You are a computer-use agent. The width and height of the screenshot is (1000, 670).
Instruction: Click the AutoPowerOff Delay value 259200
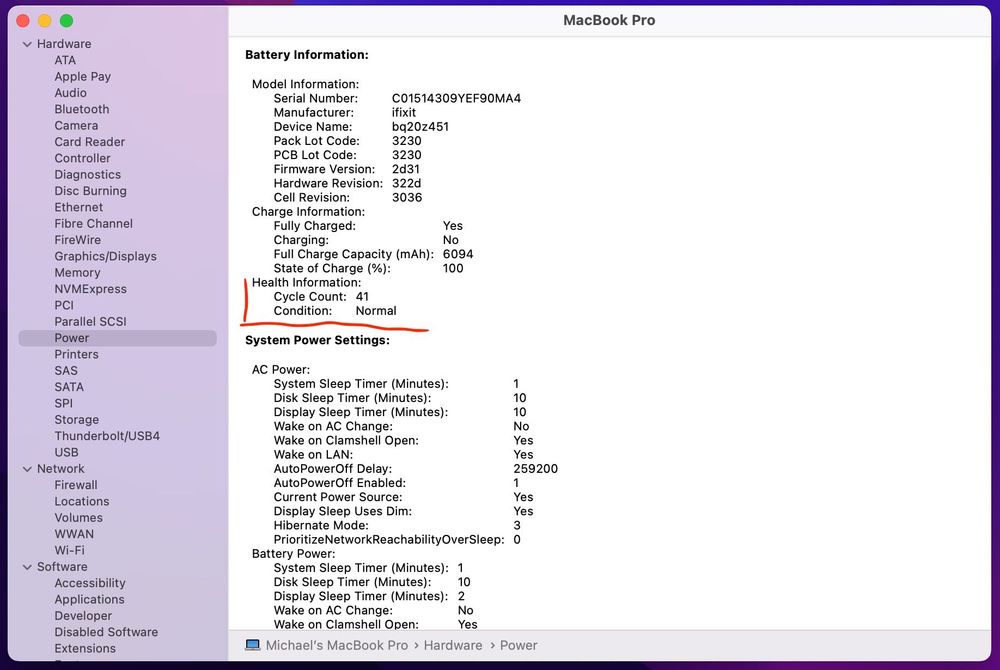(535, 469)
